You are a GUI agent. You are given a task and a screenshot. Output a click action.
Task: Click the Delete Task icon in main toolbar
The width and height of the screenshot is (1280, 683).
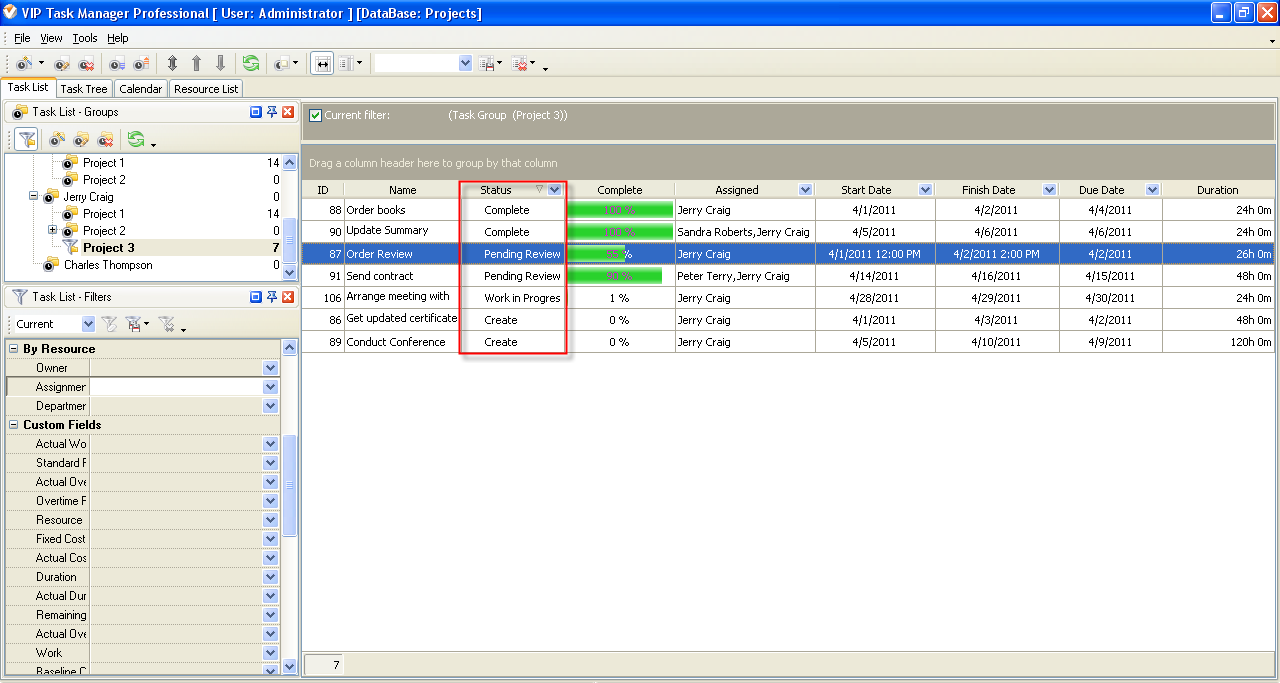(87, 64)
